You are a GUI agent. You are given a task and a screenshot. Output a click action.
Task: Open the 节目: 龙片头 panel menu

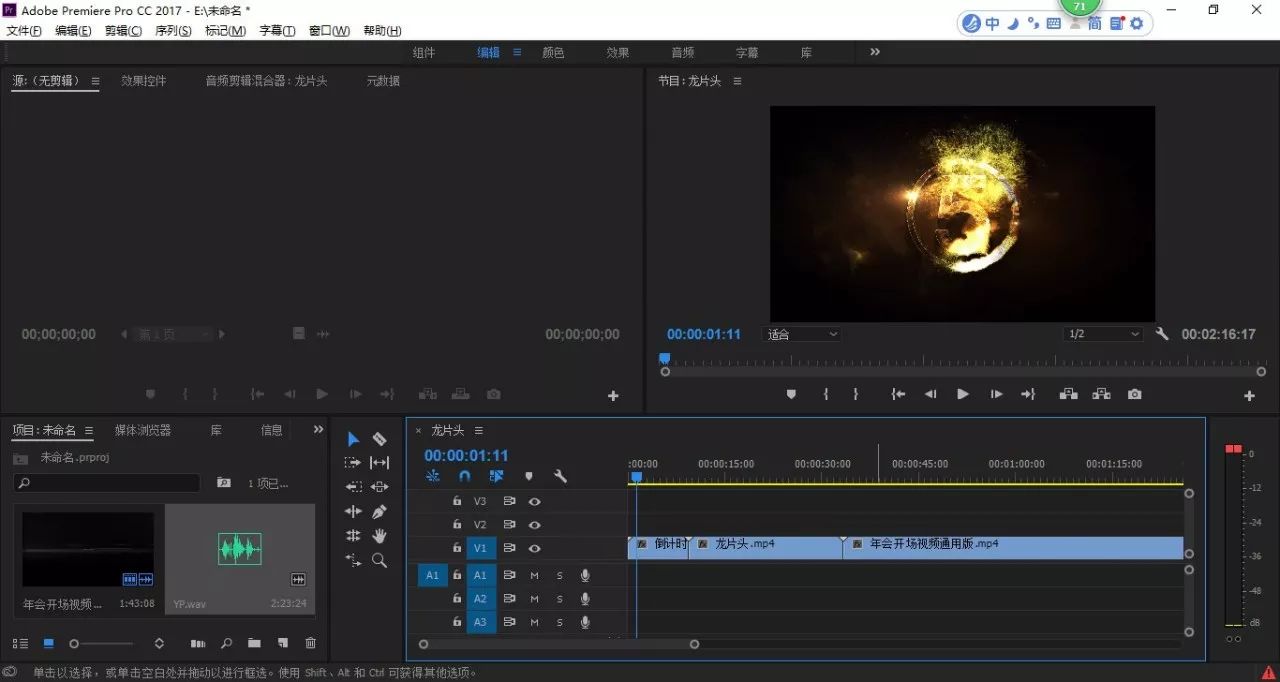[737, 81]
